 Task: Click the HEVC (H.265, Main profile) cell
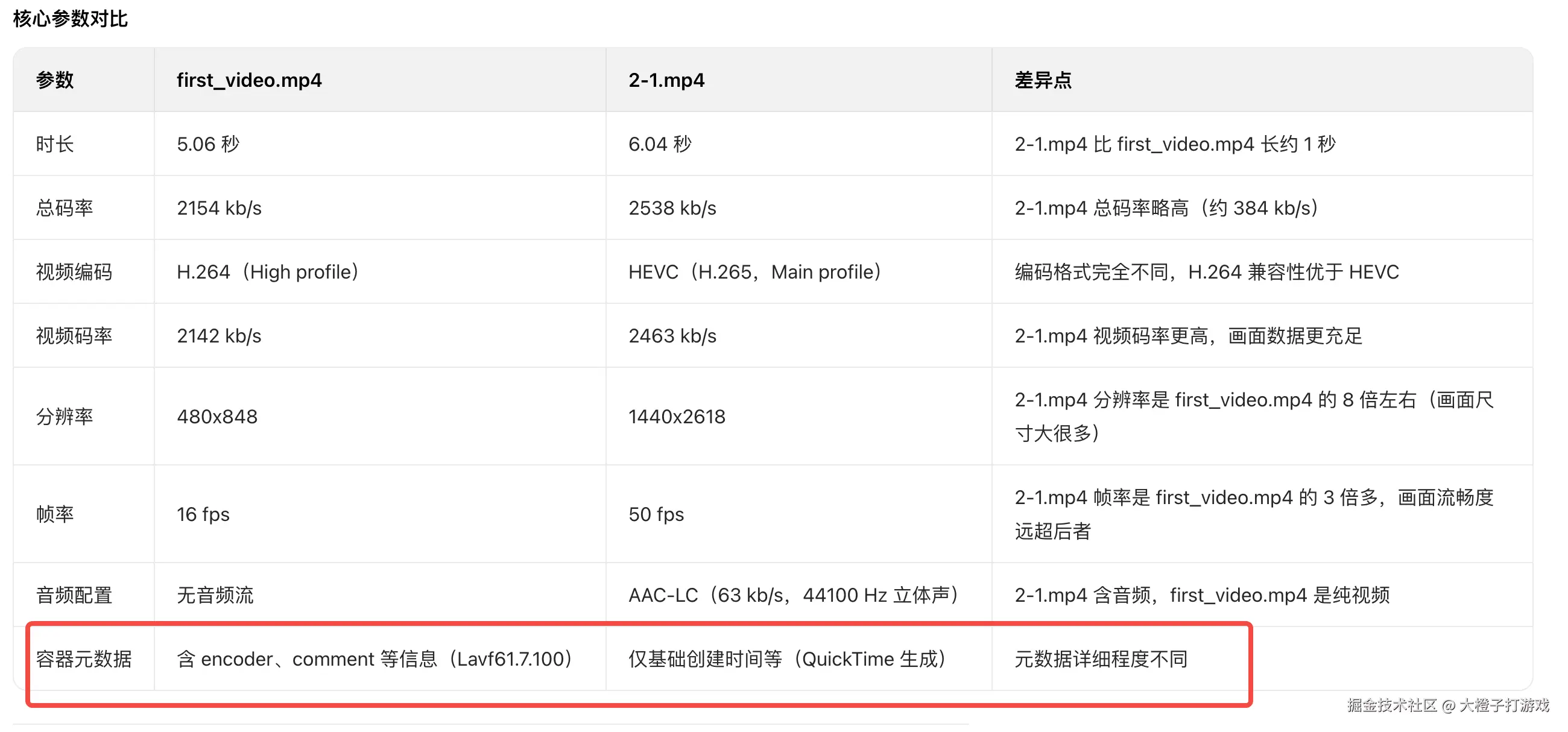[x=756, y=272]
